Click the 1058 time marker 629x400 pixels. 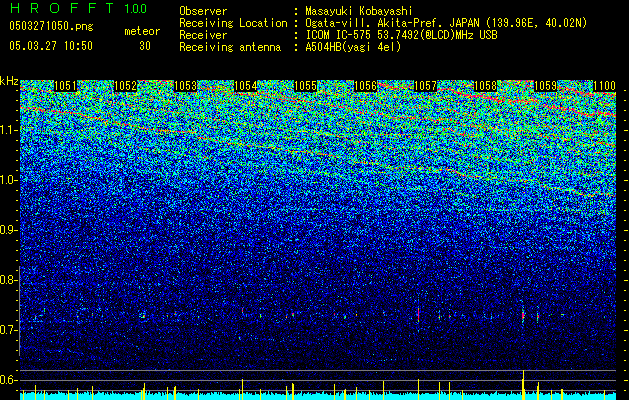[x=485, y=86]
